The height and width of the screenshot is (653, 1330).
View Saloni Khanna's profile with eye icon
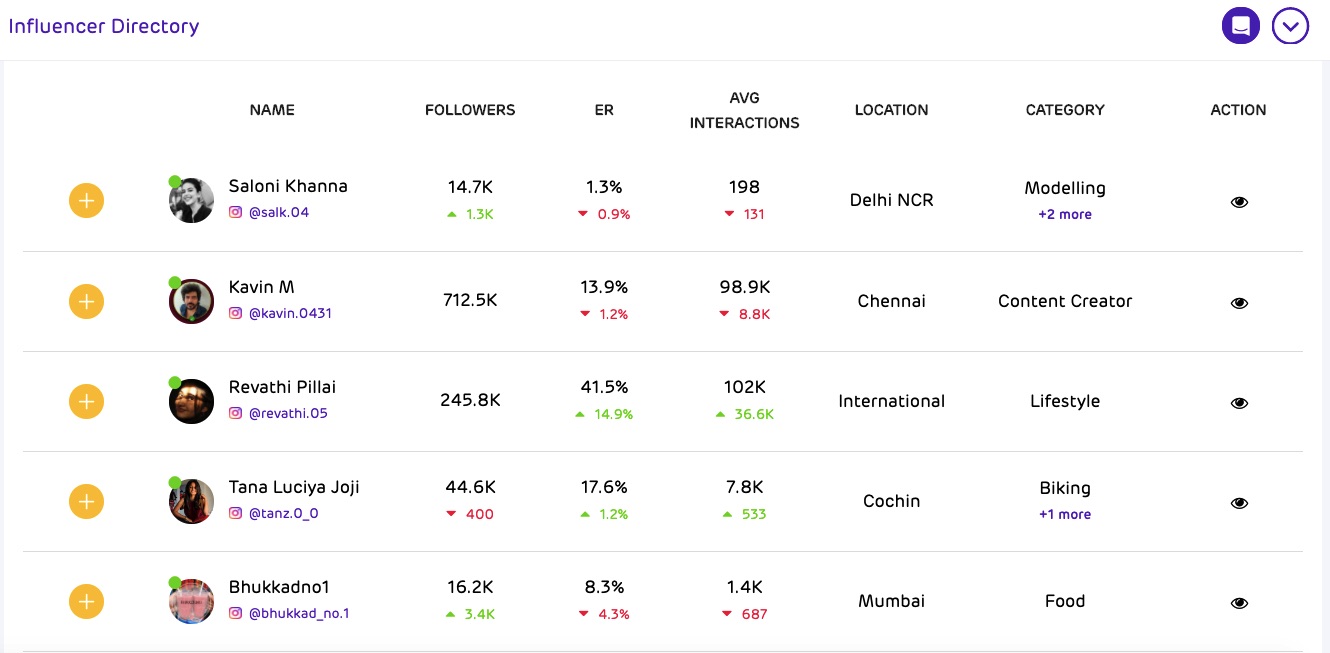(x=1239, y=202)
